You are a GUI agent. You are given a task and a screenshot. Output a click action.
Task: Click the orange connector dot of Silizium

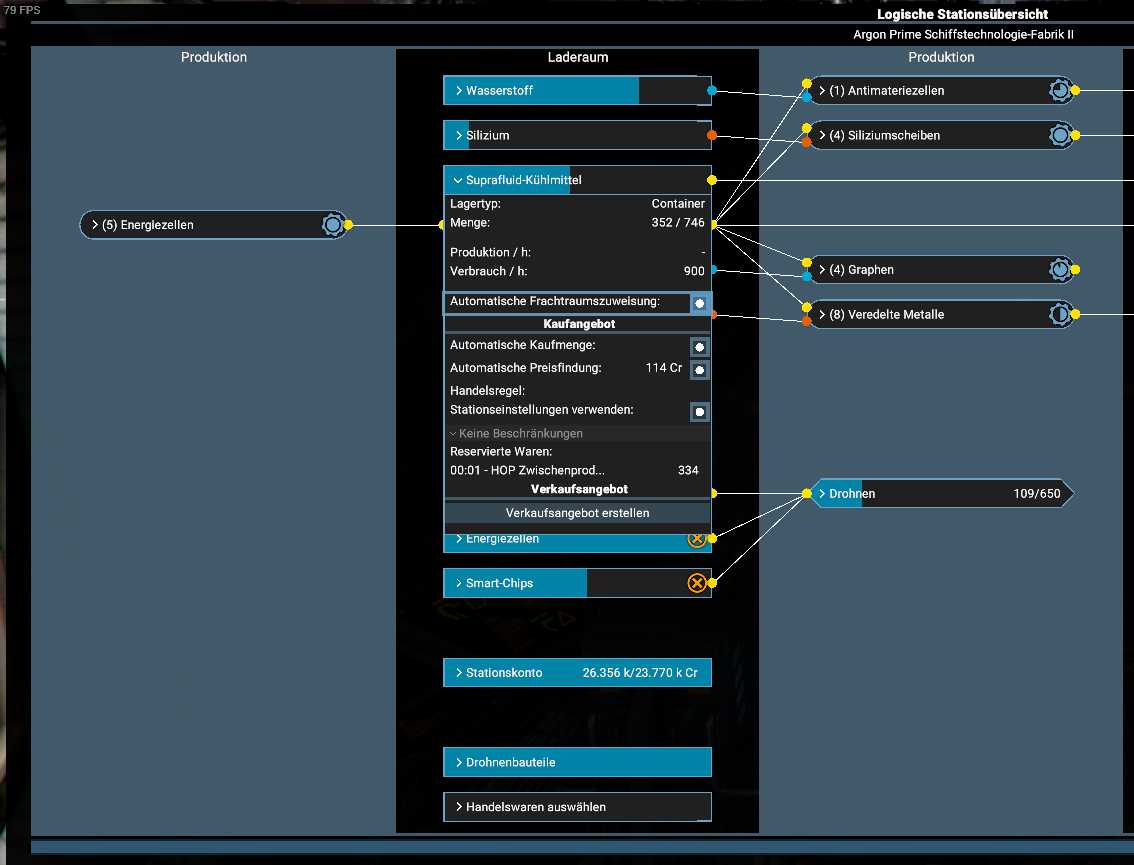pos(712,135)
